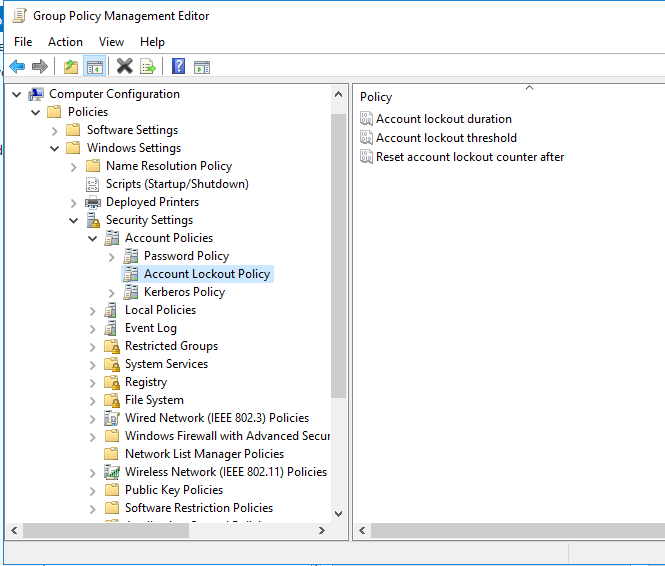The width and height of the screenshot is (665, 566).
Task: Open Help via the question mark icon
Action: (x=179, y=67)
